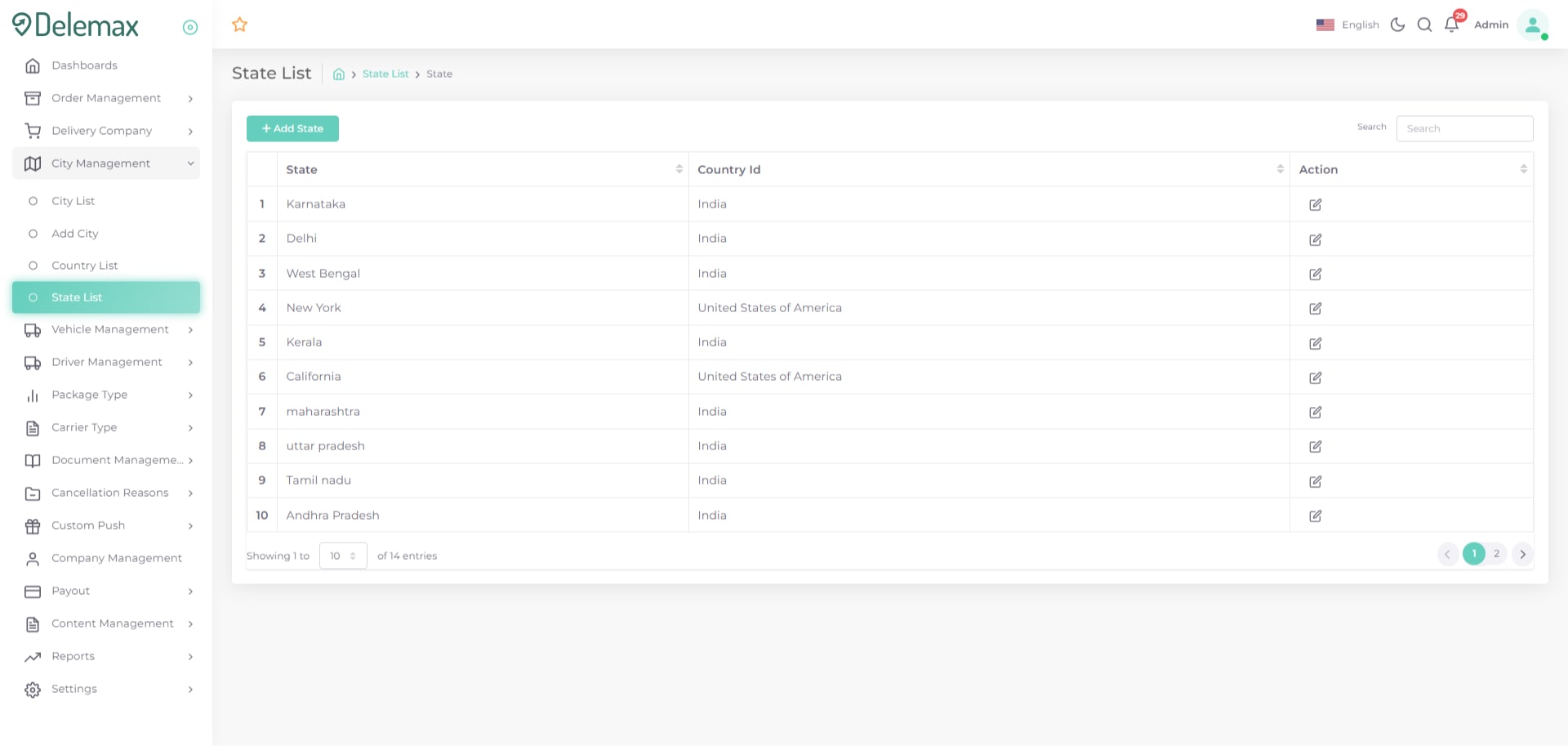Edit the California state row
Viewport: 1568px width, 746px height.
pyautogui.click(x=1316, y=377)
